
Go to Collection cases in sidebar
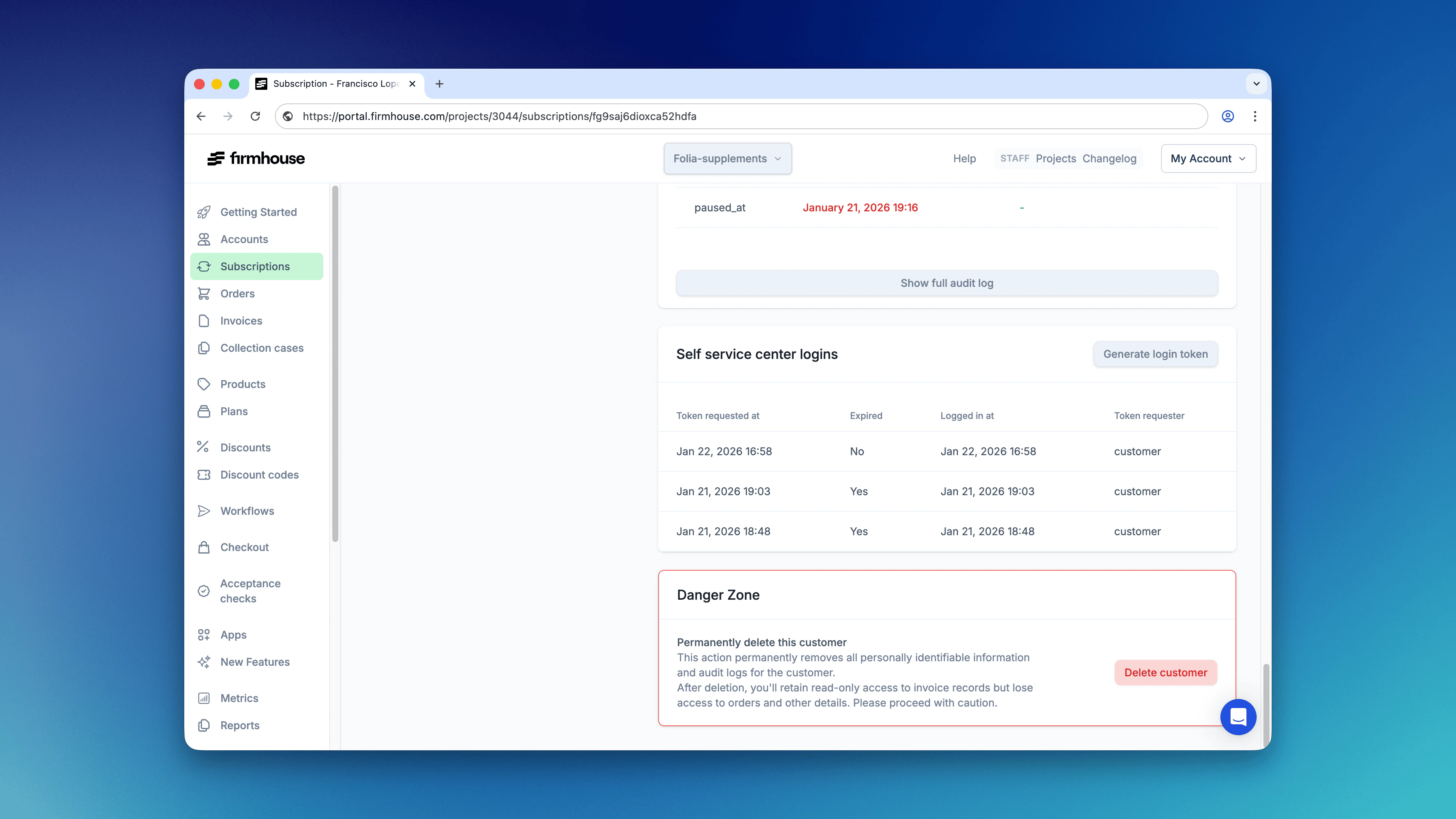[262, 348]
